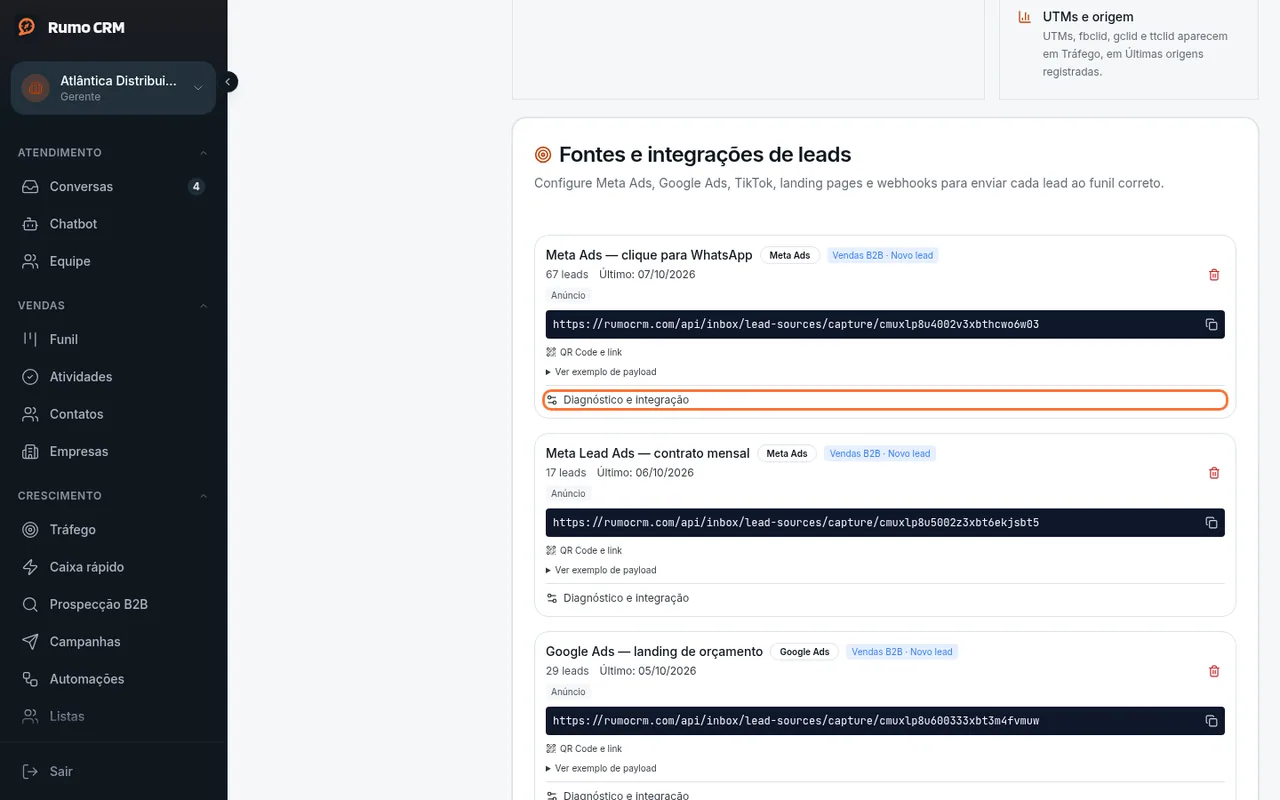The height and width of the screenshot is (800, 1280).
Task: Open Listas in the sidebar
Action: click(113, 716)
